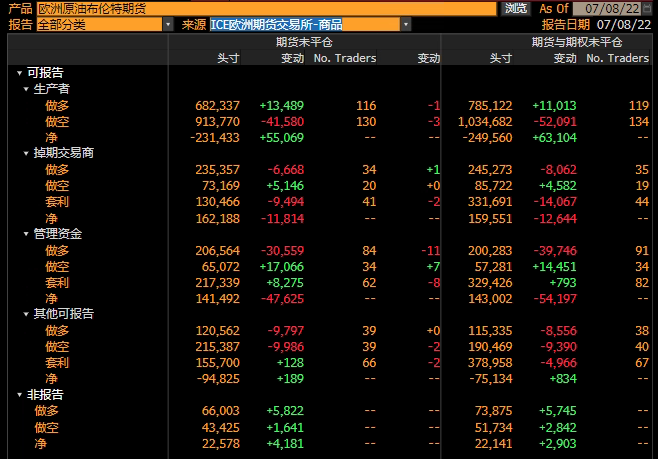Screen dimensions: 658x459
Task: Collapse the 掉期交易商 group
Action: click(x=26, y=153)
